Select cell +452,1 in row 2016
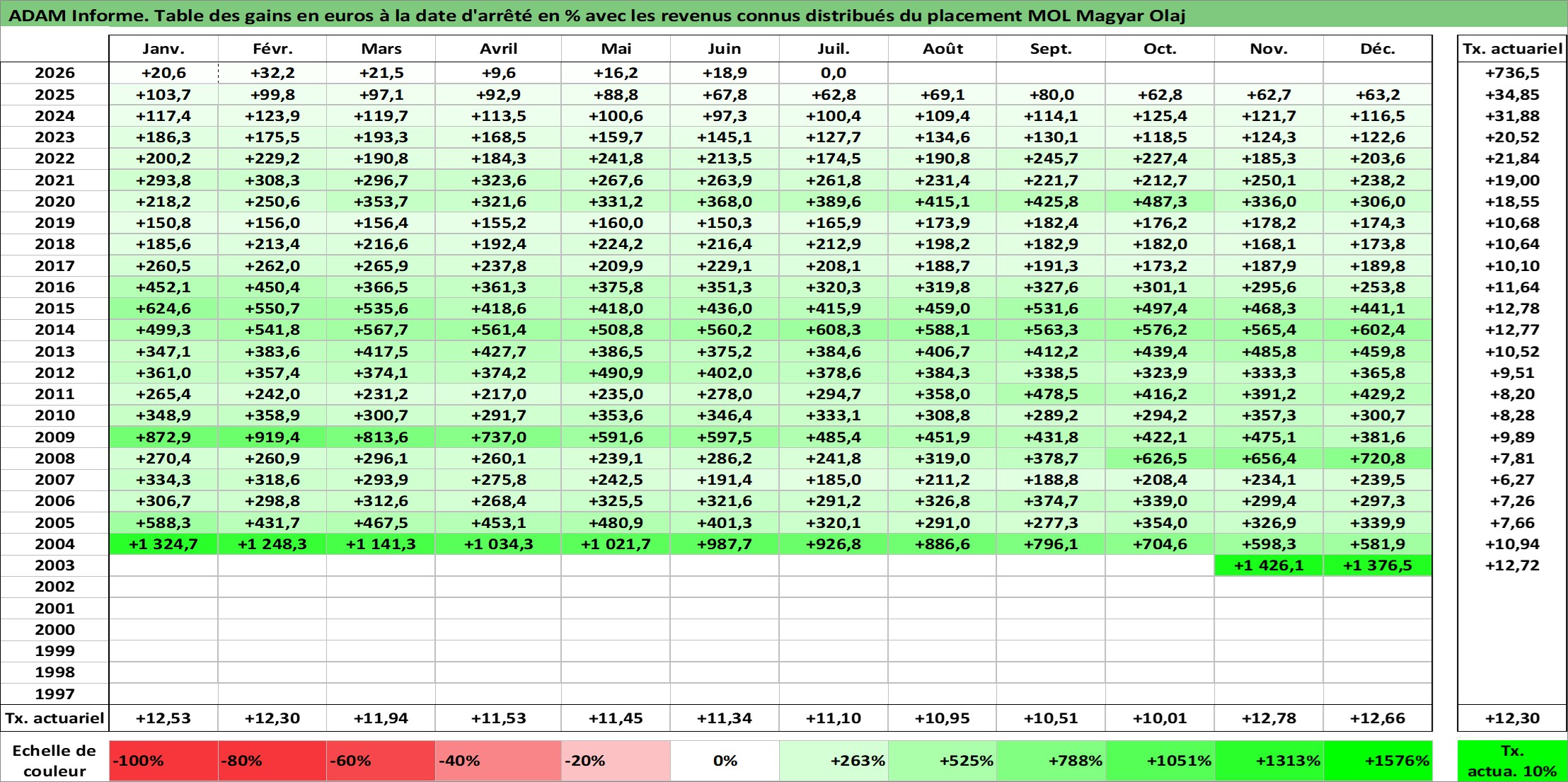 pos(163,287)
